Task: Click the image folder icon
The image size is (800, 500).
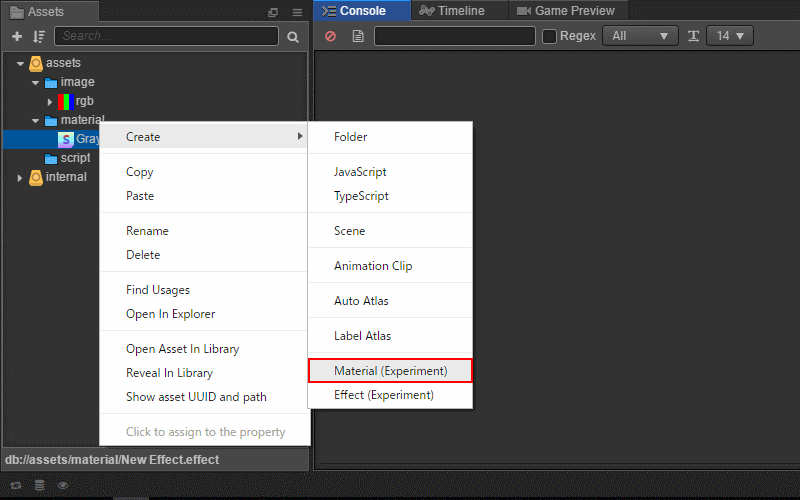Action: tap(51, 83)
